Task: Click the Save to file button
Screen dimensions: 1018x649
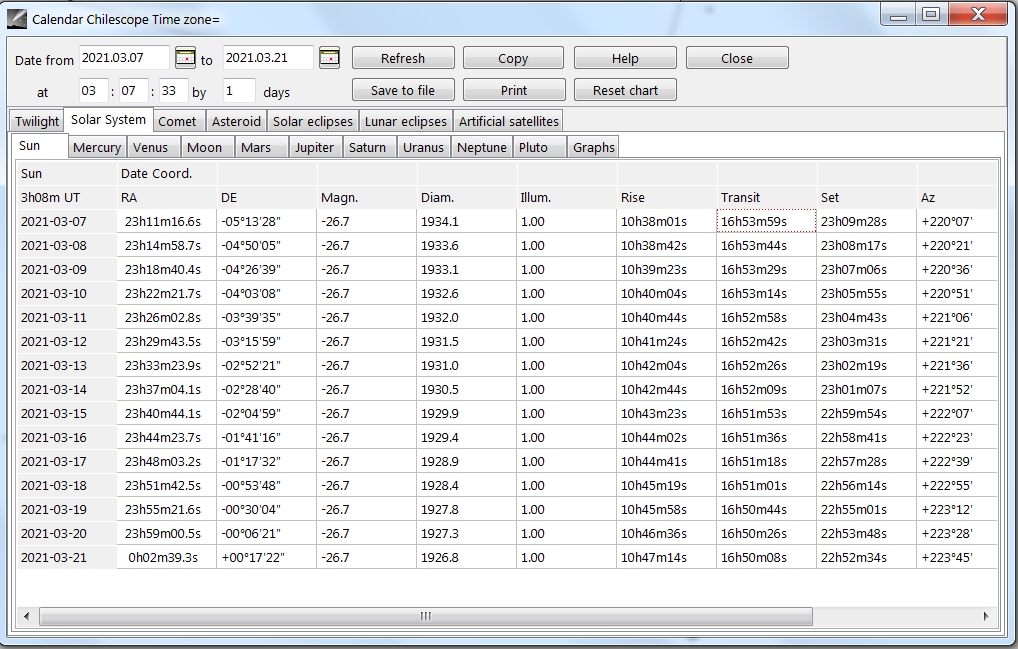Action: pyautogui.click(x=403, y=90)
